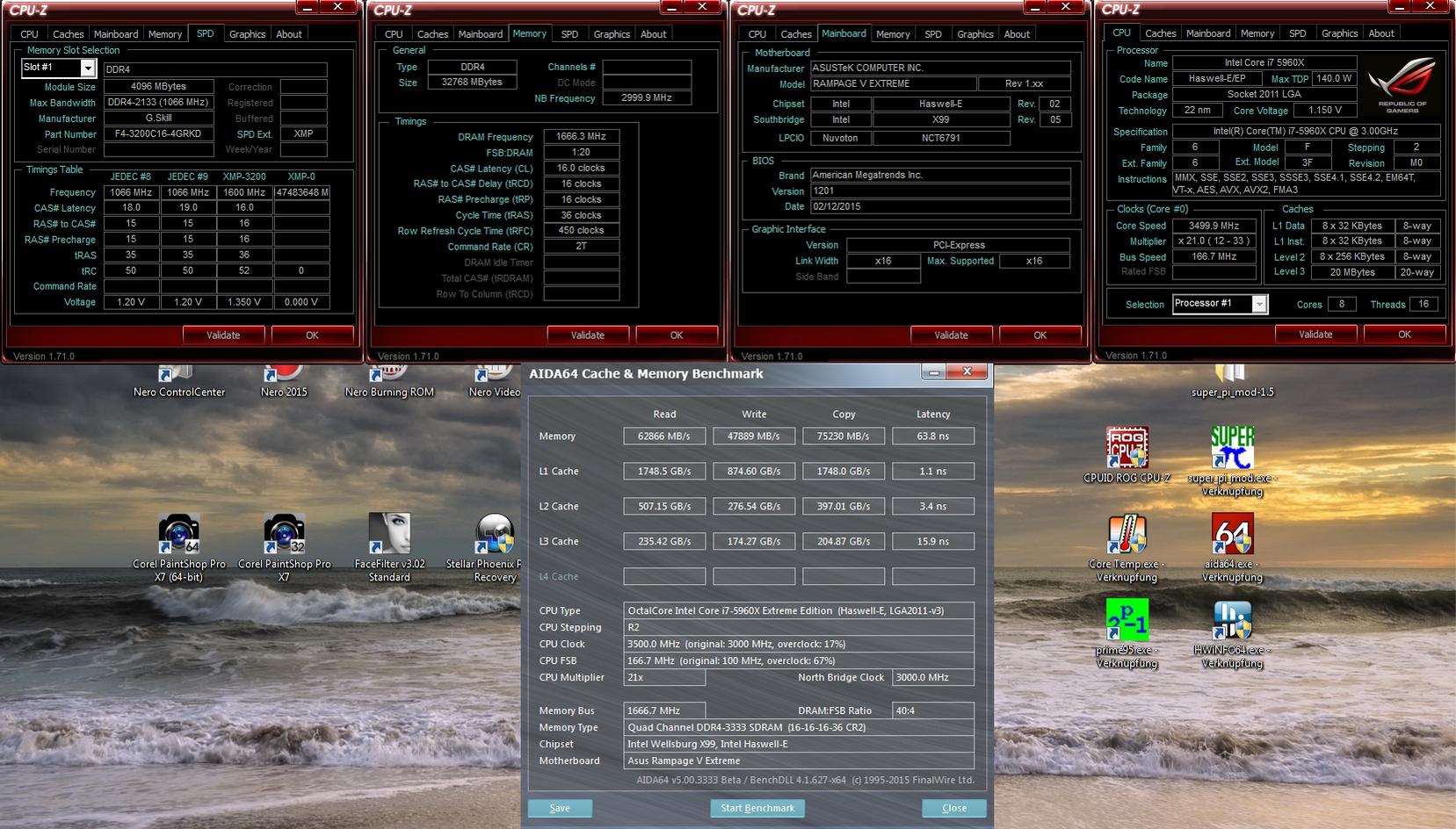Viewport: 1456px width, 829px height.
Task: Switch to Caches tab in the Memory Slot Selection window
Action: click(68, 34)
